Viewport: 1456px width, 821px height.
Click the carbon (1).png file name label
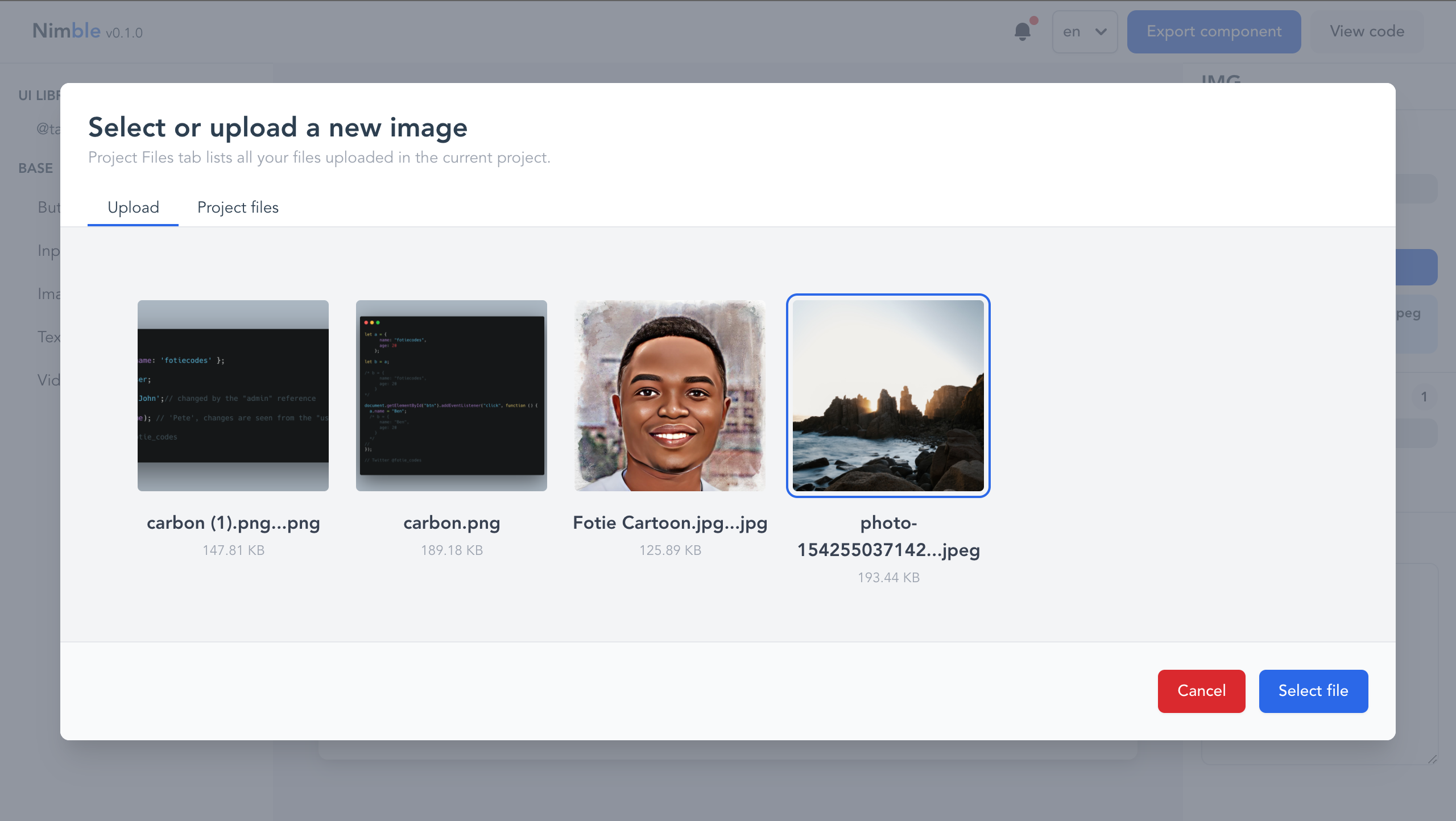click(233, 523)
